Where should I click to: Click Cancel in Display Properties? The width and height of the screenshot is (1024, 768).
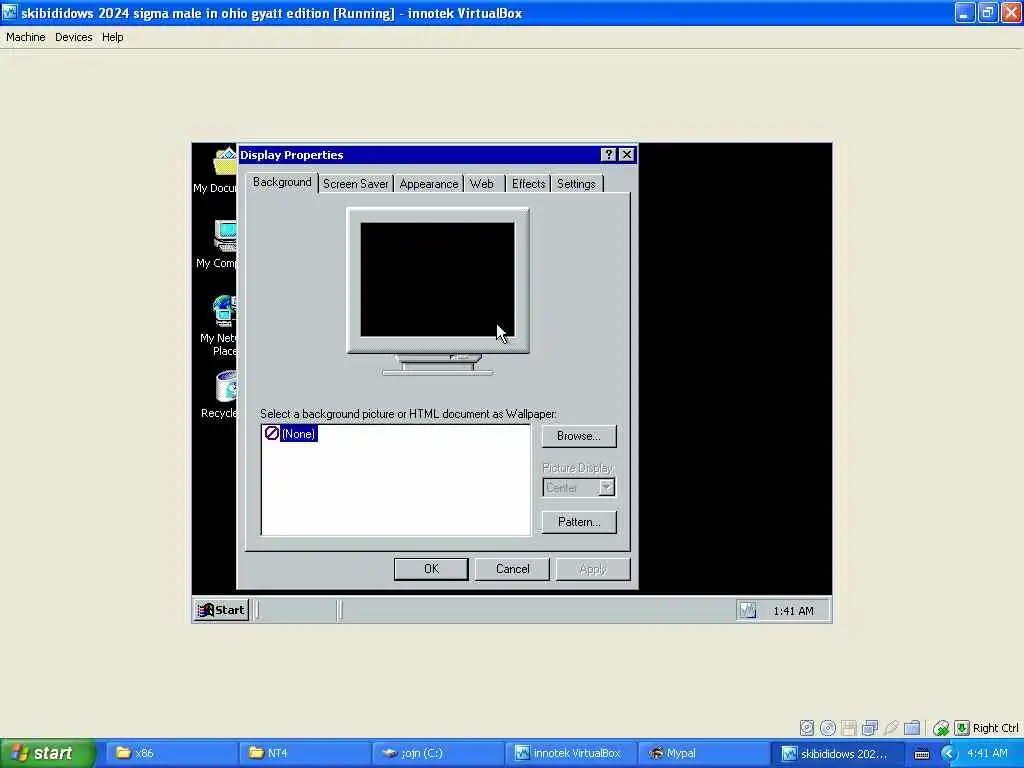pos(512,569)
